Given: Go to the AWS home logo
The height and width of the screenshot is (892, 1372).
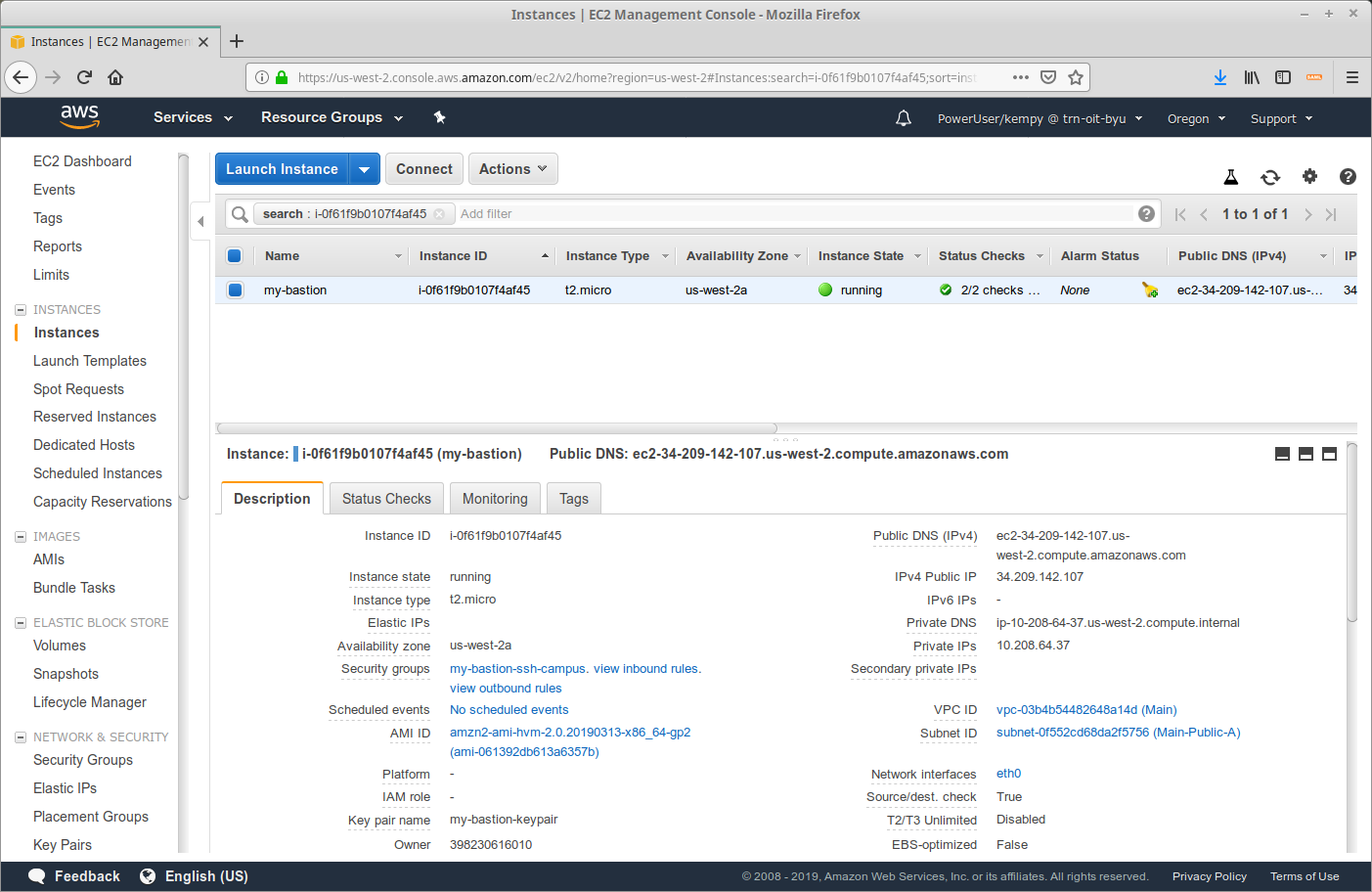Looking at the screenshot, I should point(79,117).
